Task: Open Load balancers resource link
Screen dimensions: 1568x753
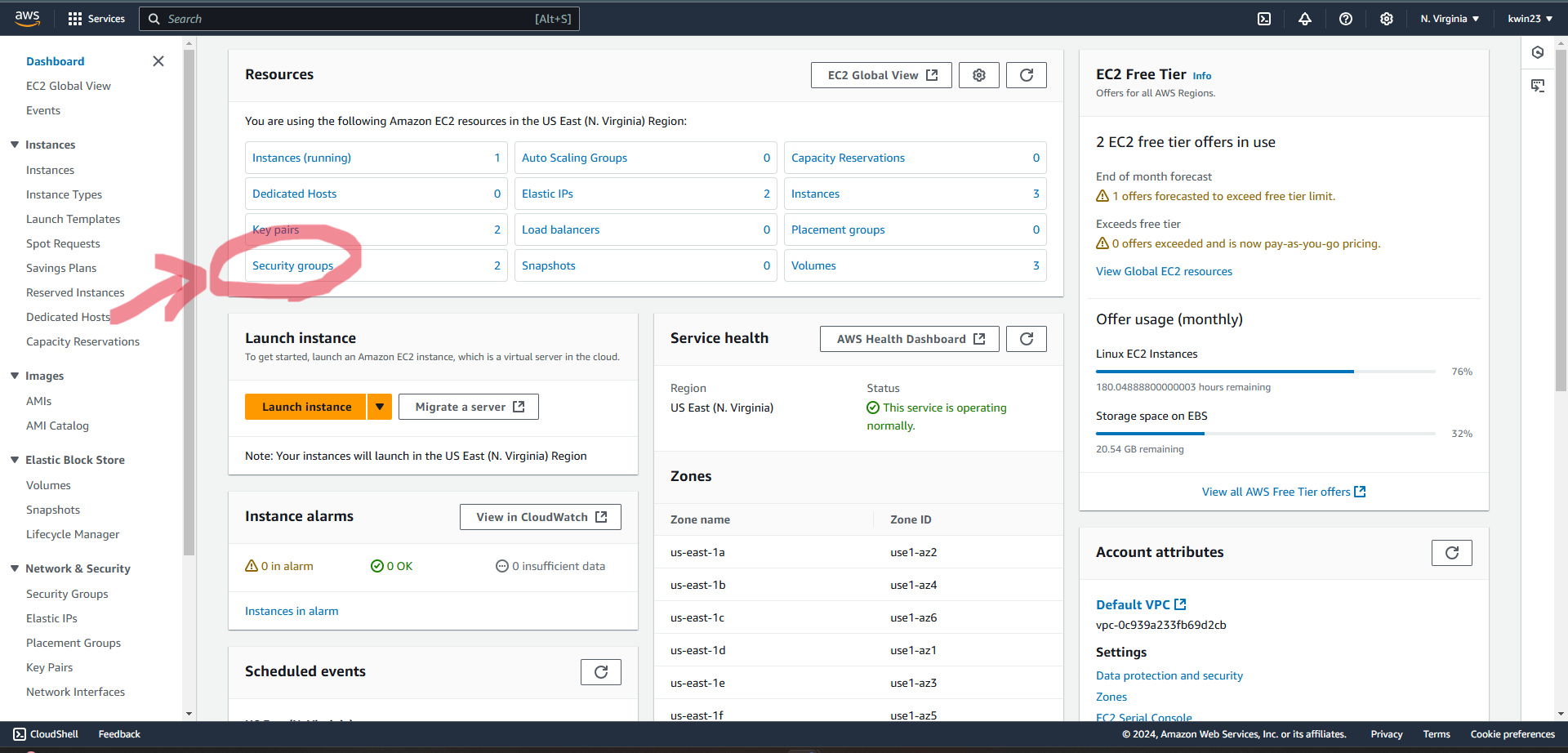Action: pos(560,229)
